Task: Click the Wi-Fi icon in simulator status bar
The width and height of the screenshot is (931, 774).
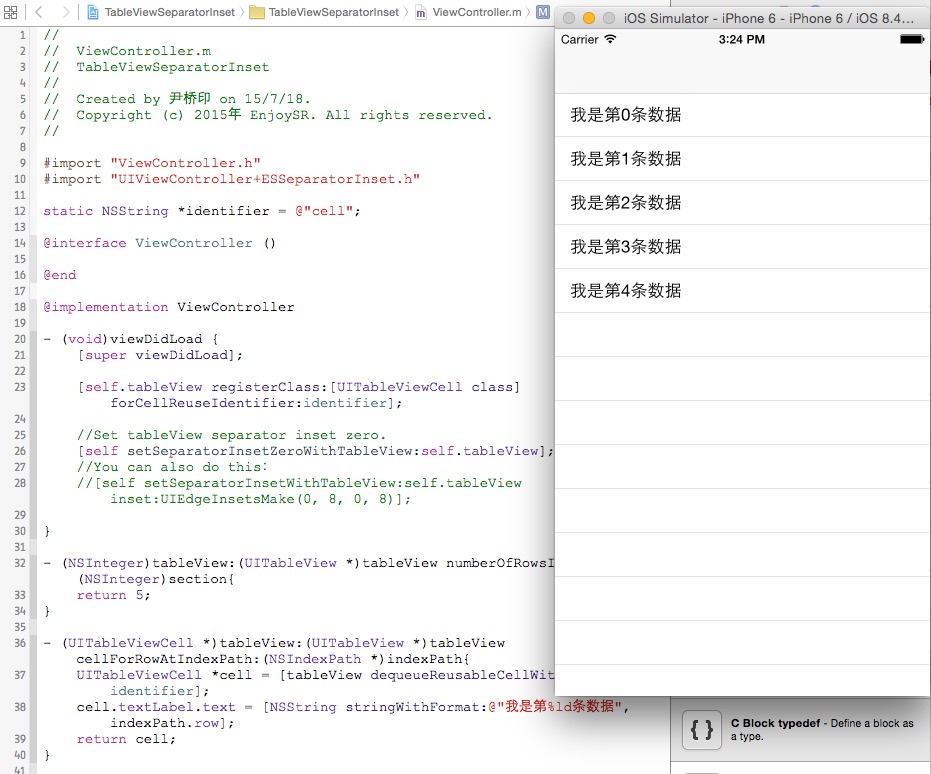Action: pos(612,39)
